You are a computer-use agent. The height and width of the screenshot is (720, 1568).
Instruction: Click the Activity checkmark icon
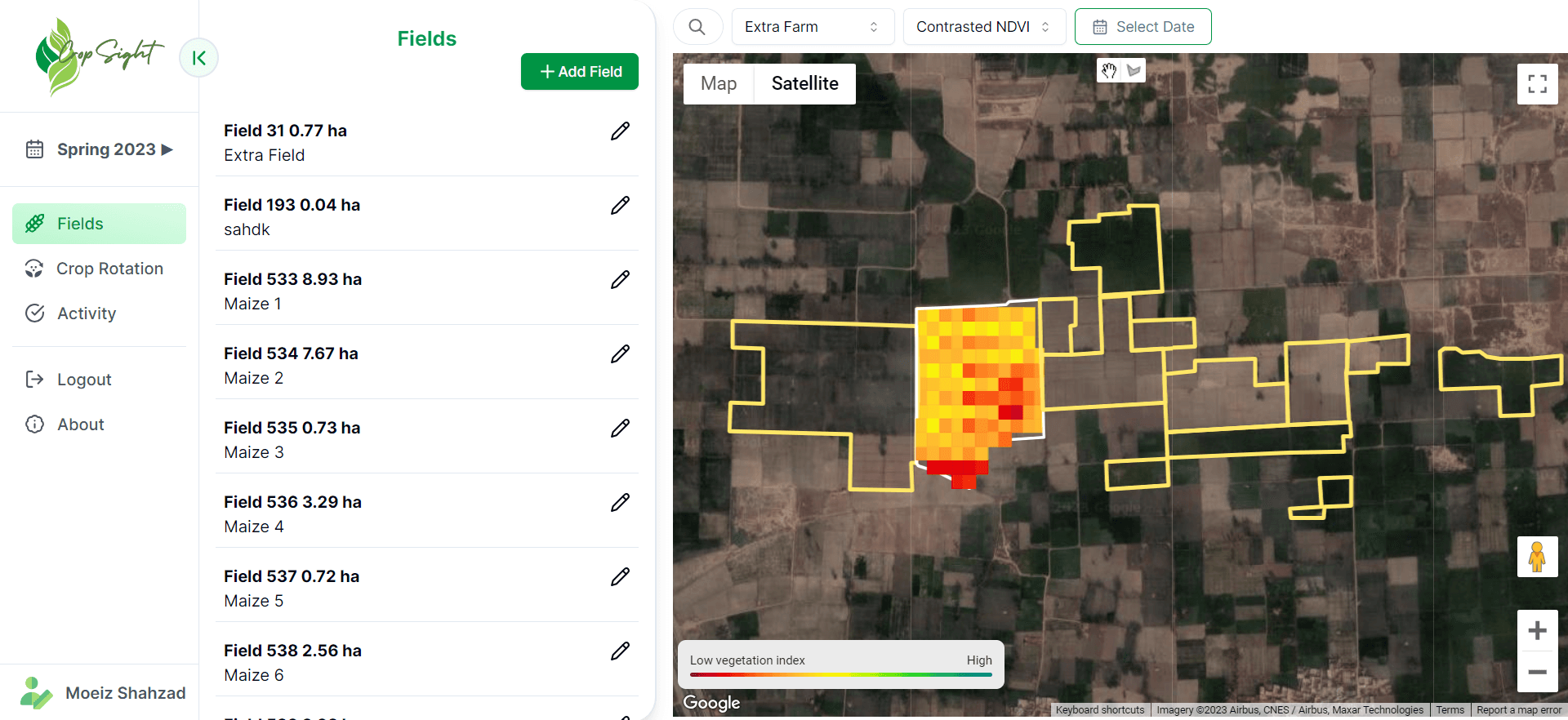point(34,313)
